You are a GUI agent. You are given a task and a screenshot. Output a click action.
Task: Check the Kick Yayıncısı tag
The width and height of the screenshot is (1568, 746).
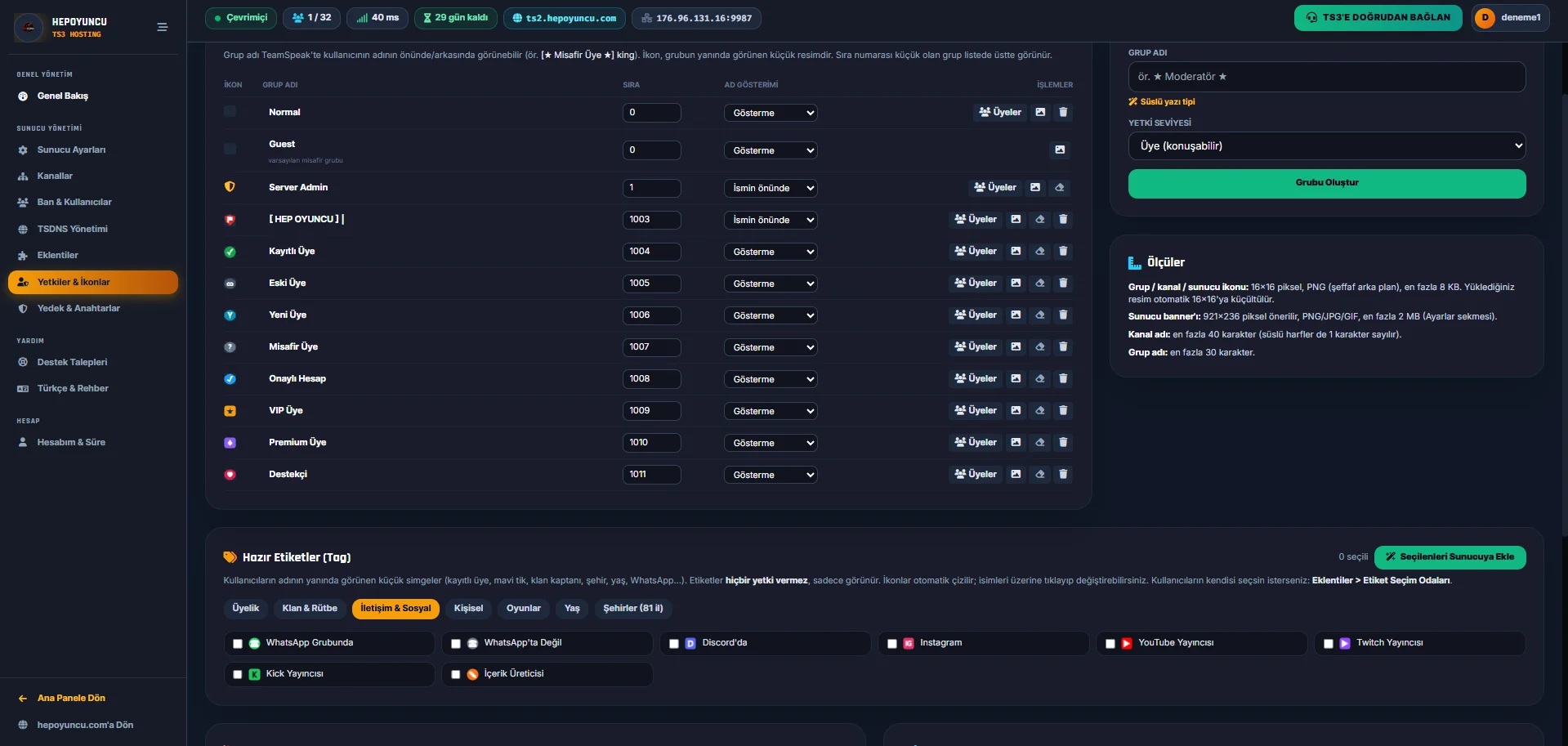[x=238, y=675]
